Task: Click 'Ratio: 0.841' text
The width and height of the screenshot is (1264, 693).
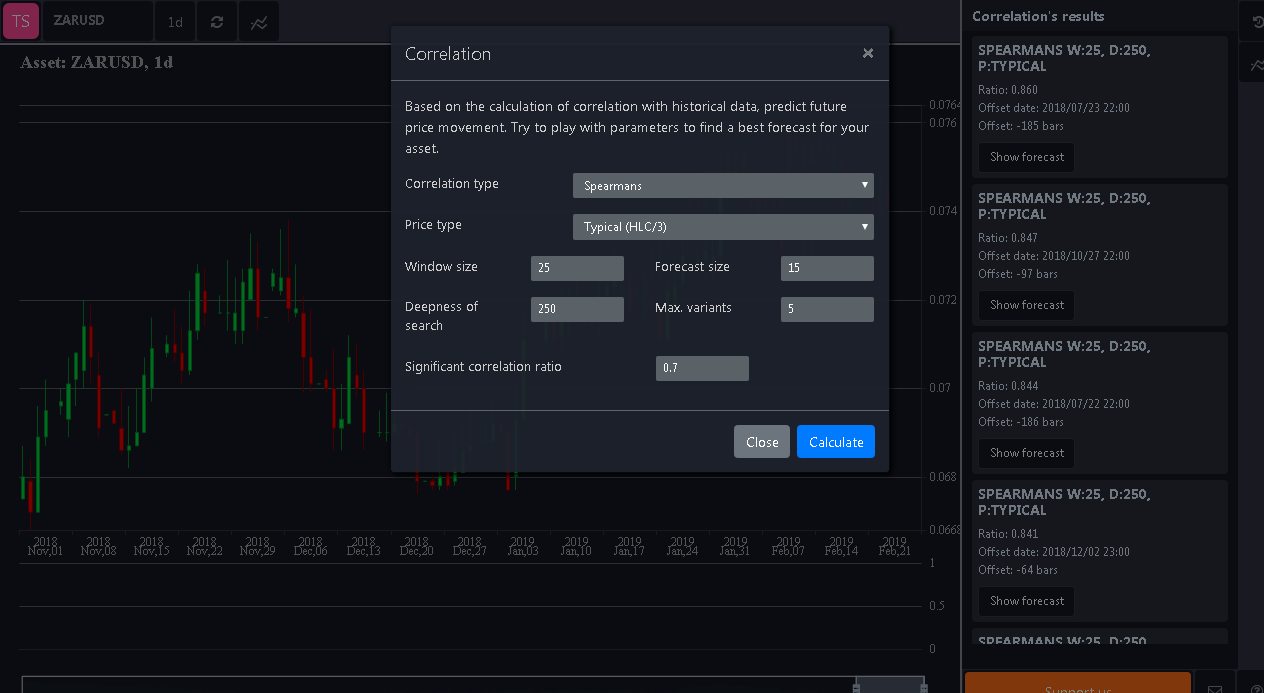Action: point(1008,534)
